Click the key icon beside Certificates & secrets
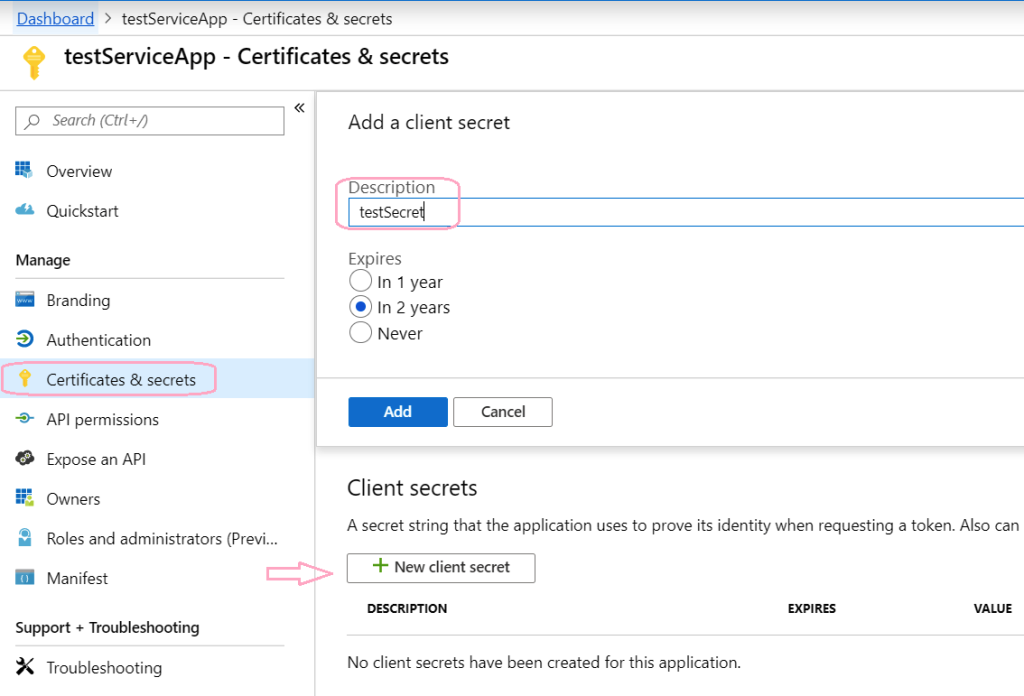 [25, 378]
